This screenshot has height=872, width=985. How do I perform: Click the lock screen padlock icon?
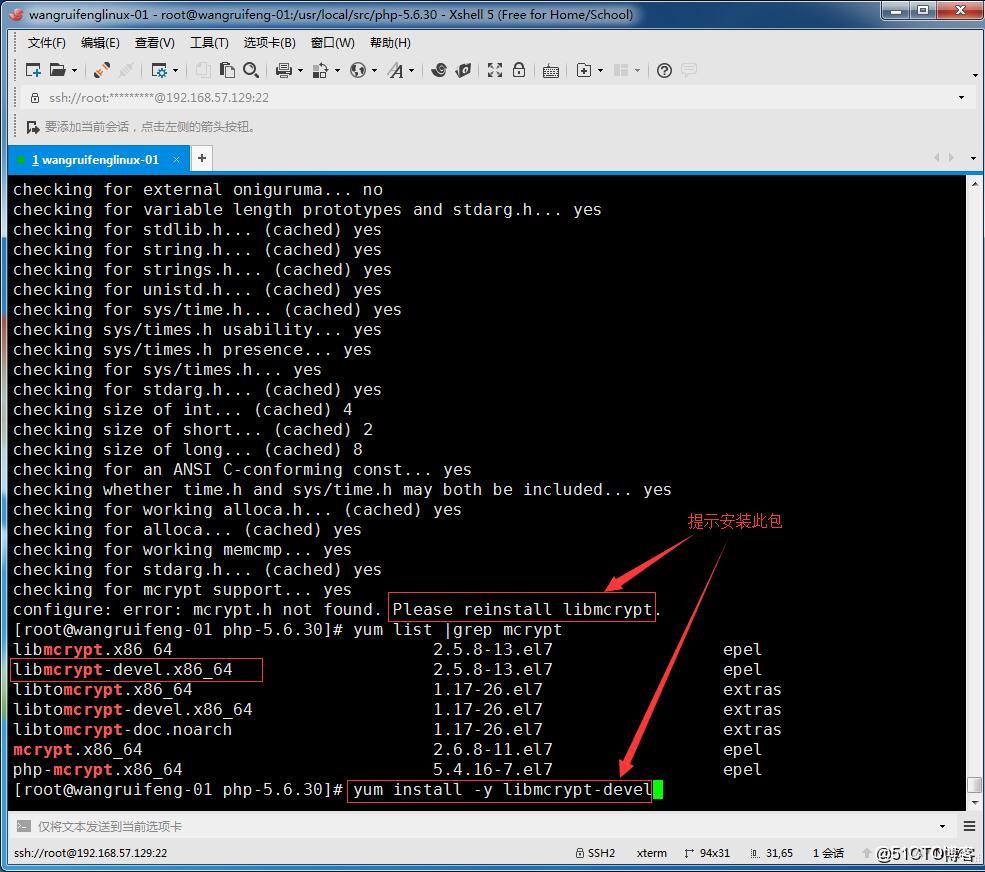click(x=519, y=70)
